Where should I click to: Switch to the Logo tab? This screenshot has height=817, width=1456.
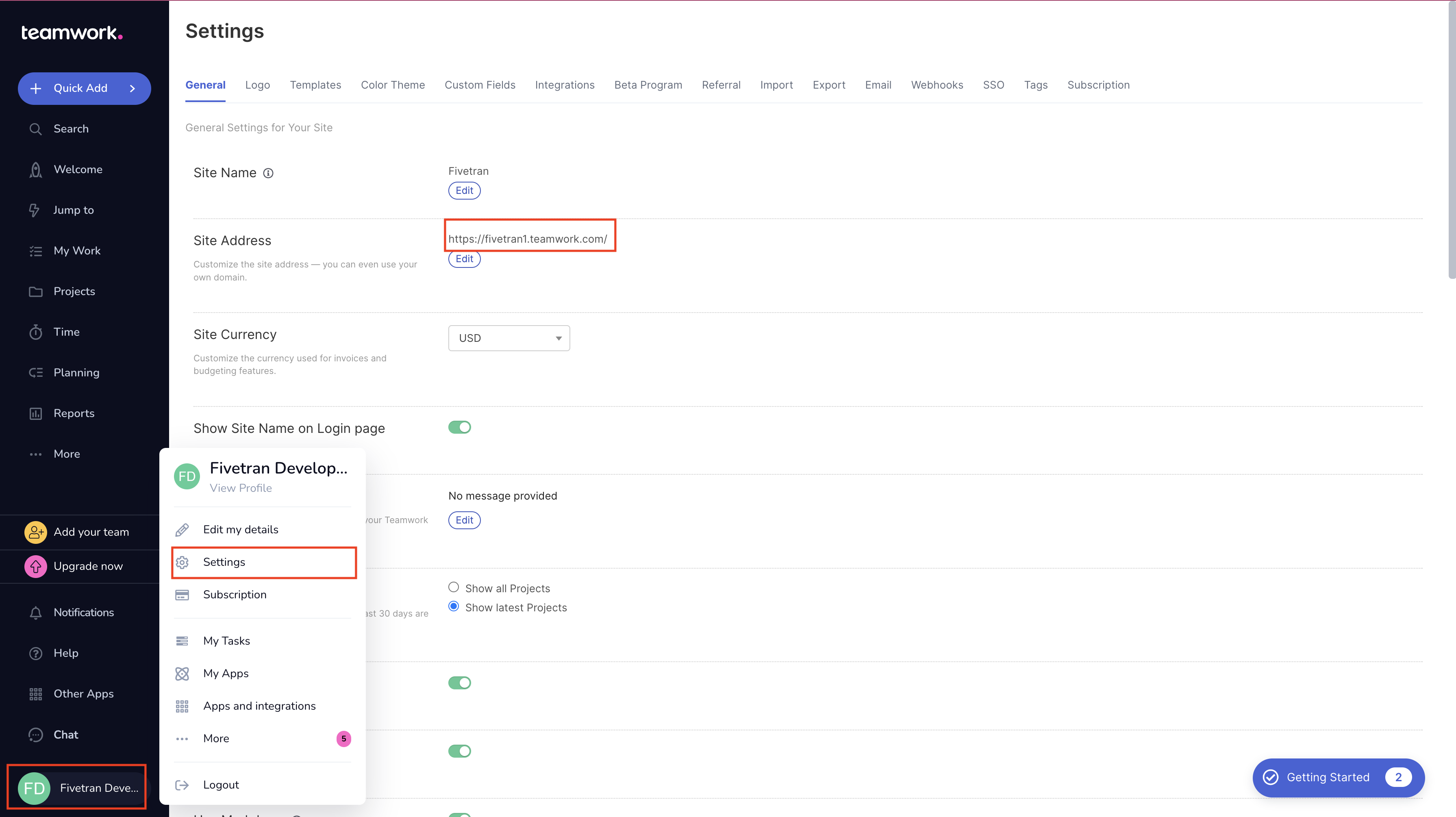(258, 85)
